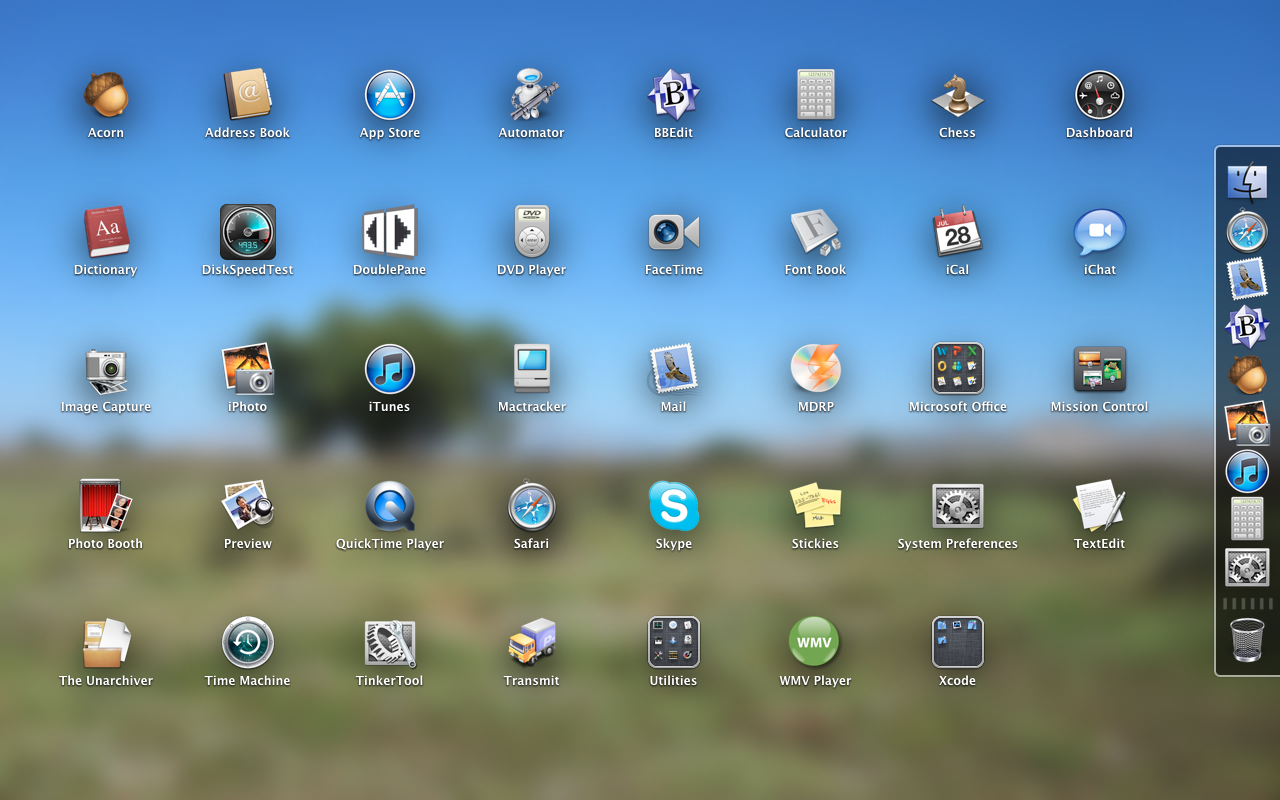This screenshot has height=800, width=1280.
Task: Open Stickies
Action: [815, 506]
